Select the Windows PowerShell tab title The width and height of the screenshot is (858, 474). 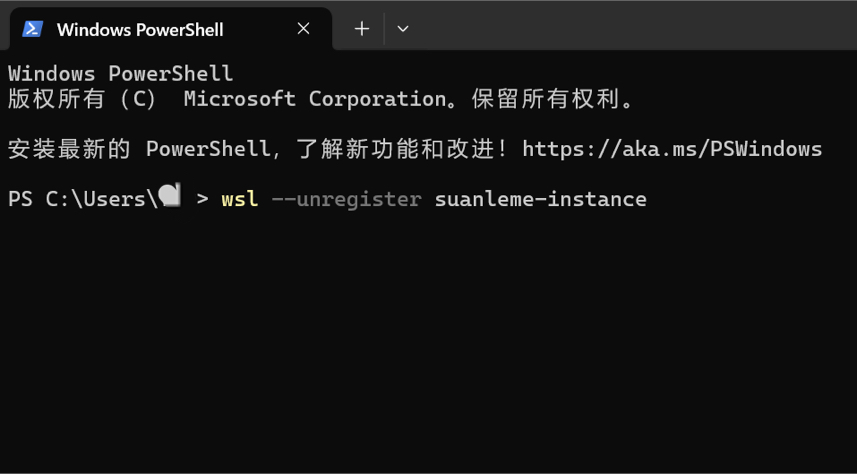coord(140,30)
